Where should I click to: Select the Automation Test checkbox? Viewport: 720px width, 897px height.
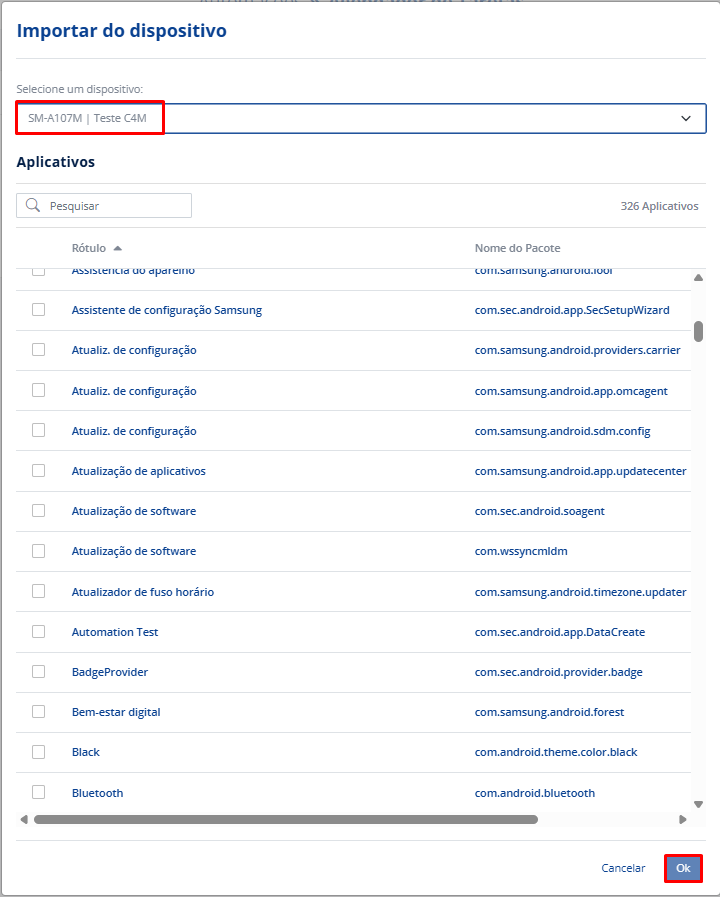(39, 631)
